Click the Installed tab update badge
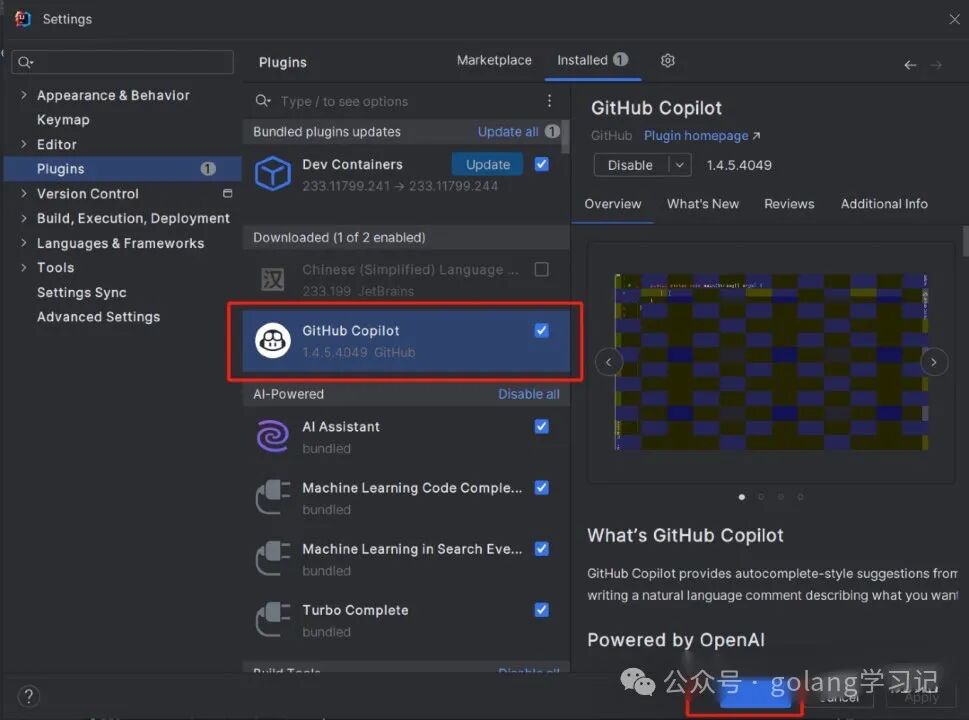The height and width of the screenshot is (720, 969). (620, 59)
